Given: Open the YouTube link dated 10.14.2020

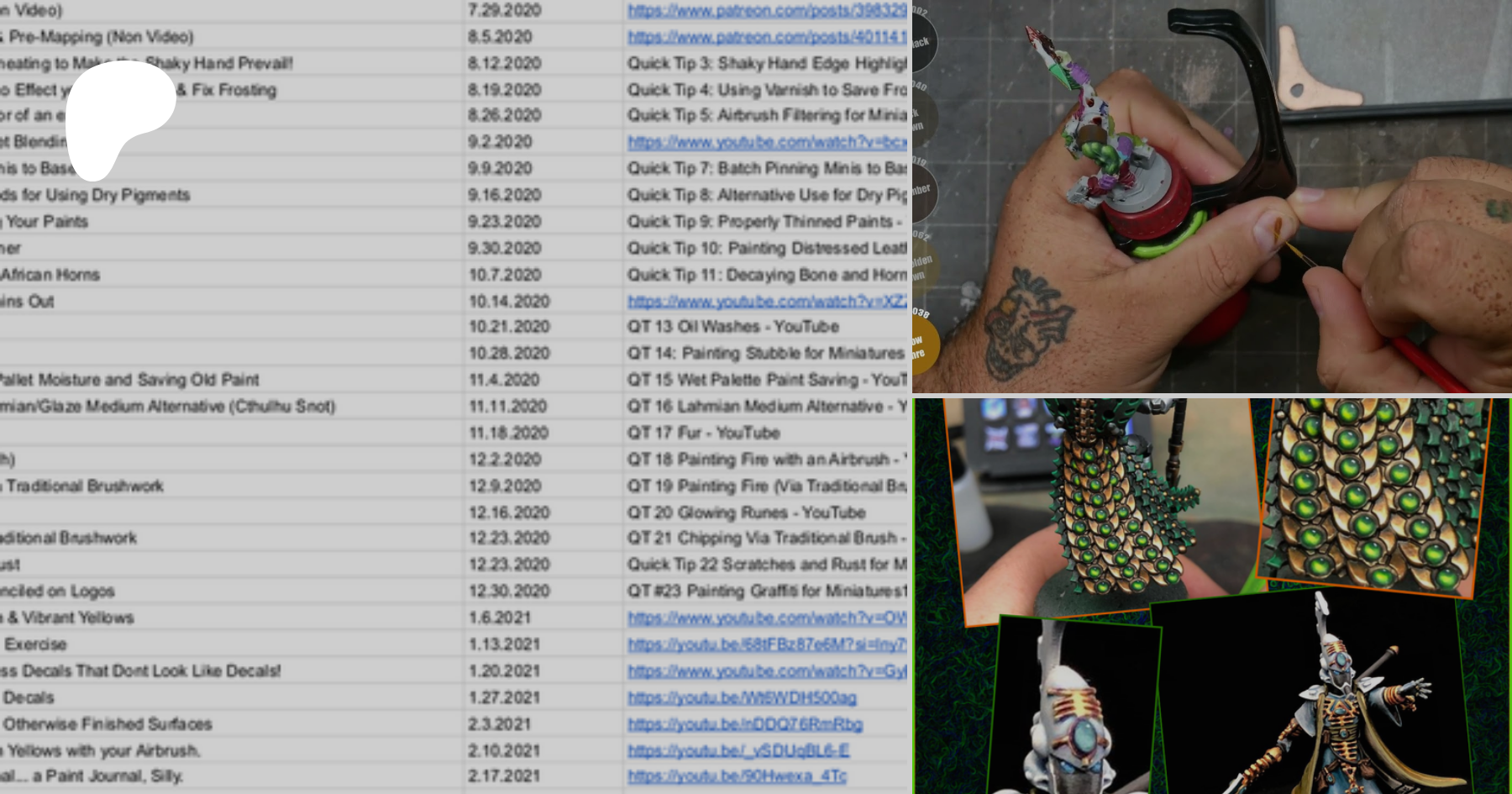Looking at the screenshot, I should 766,301.
